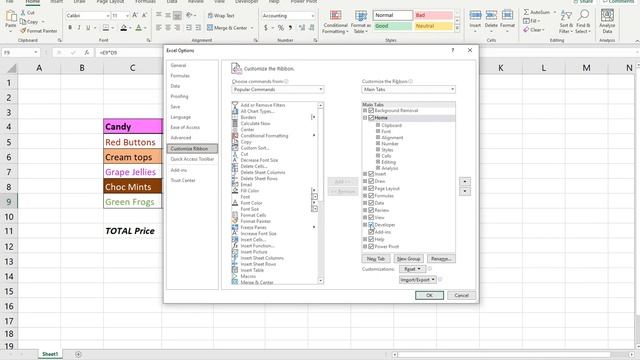Click the Merge & Center icon
Screen dimensions: 640x360
coord(210,28)
